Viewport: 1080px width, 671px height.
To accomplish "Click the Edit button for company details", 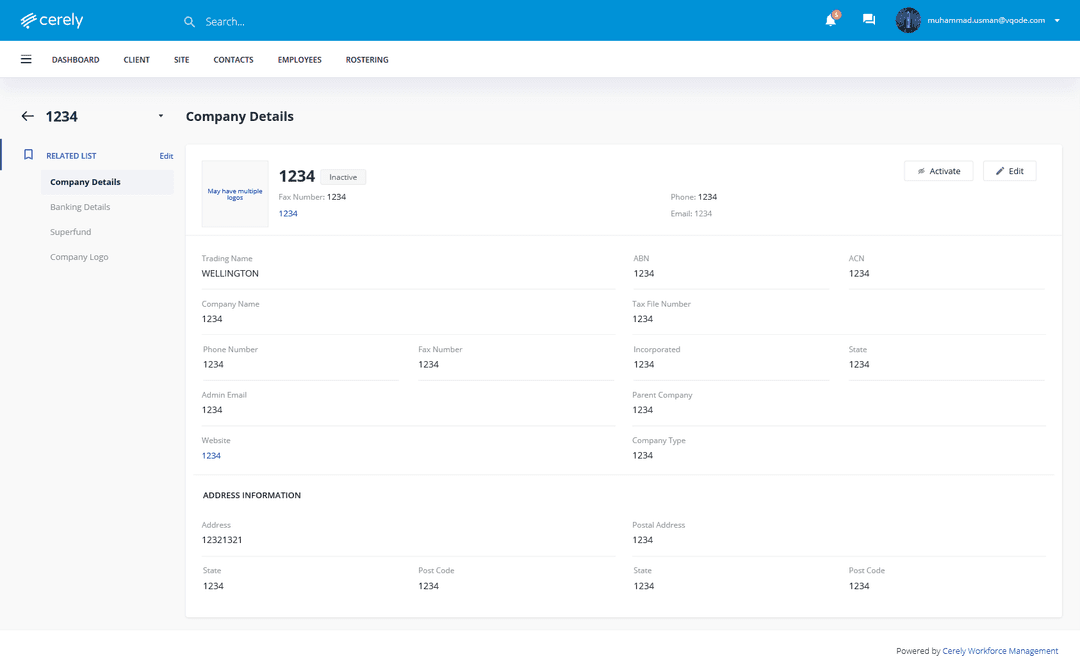I will point(1009,170).
